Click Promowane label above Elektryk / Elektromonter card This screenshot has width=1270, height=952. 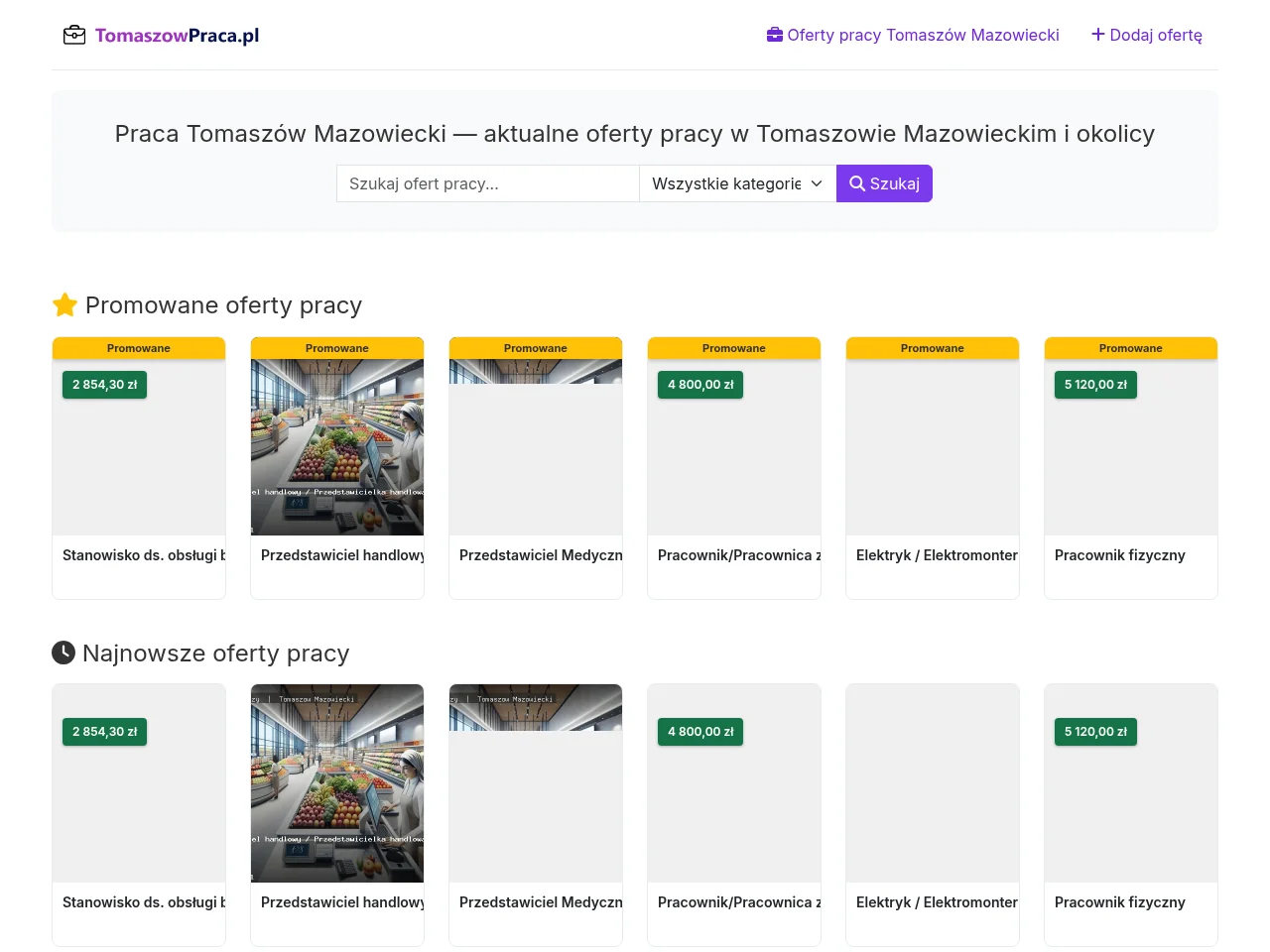click(x=933, y=348)
